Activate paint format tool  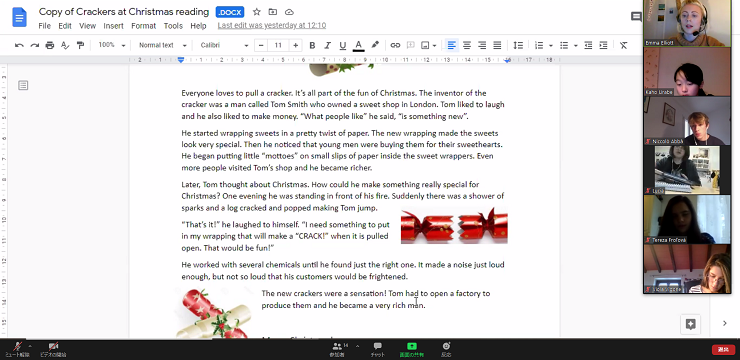point(80,45)
